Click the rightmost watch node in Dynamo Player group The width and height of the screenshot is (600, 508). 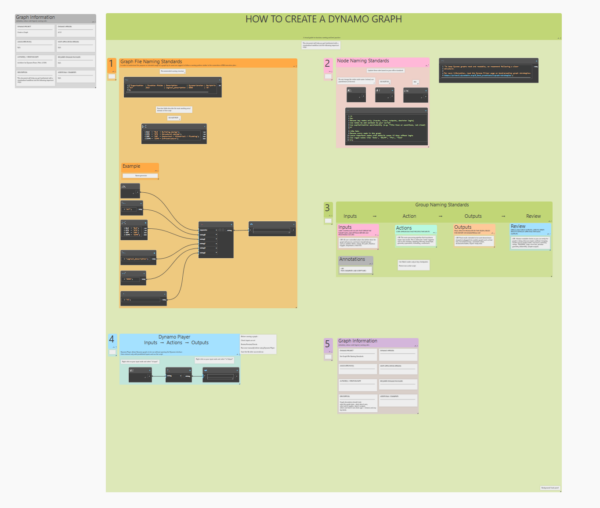(x=221, y=375)
